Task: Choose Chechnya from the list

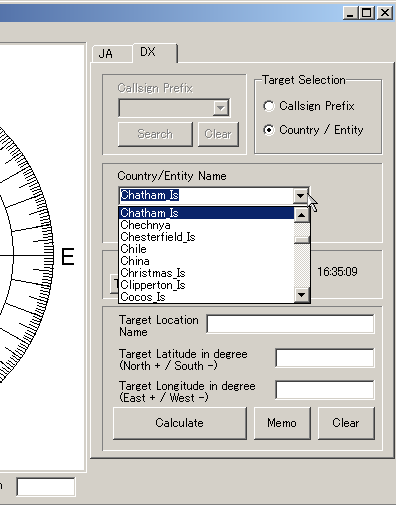Action: (x=206, y=225)
